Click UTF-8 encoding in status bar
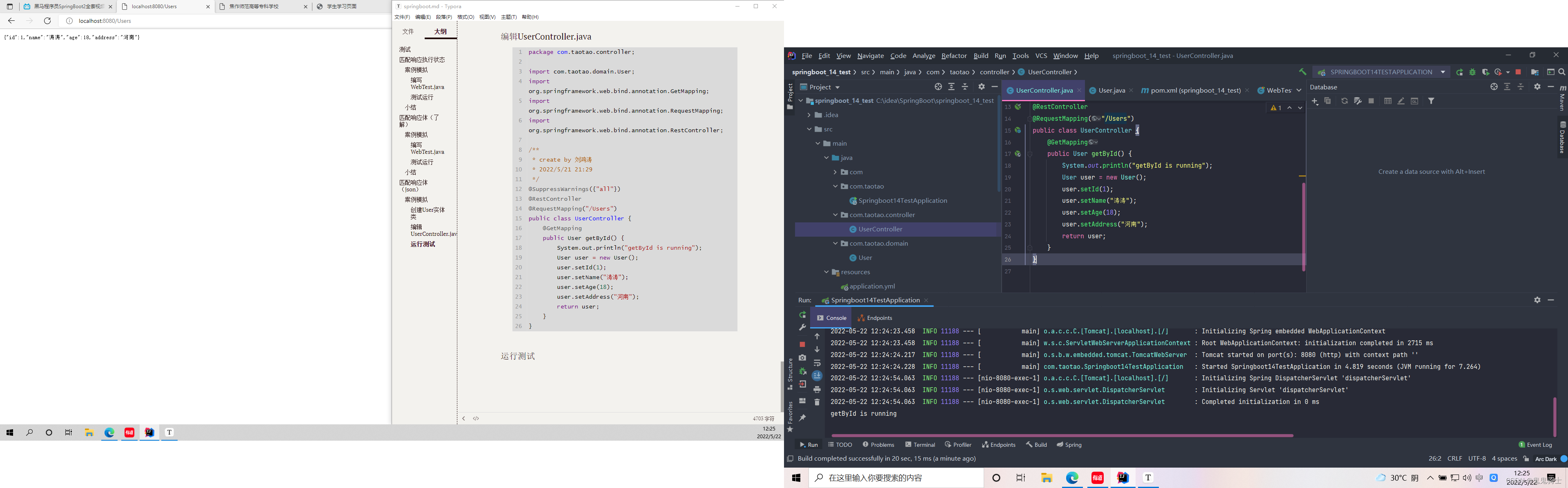 tap(1477, 459)
